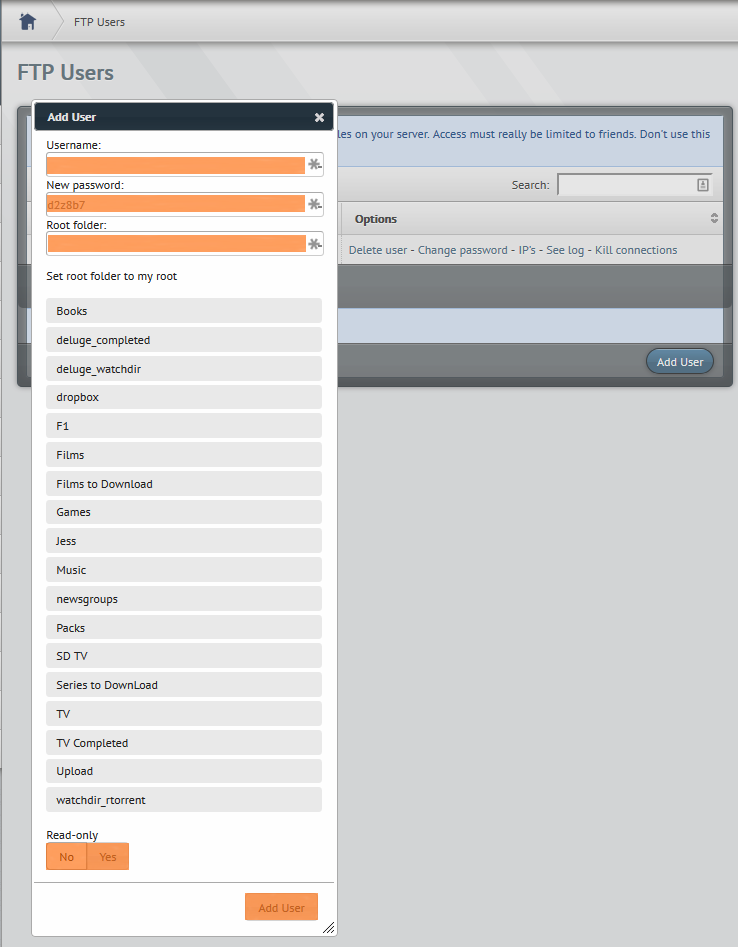Set Read-only to No
The height and width of the screenshot is (947, 738).
(x=67, y=857)
